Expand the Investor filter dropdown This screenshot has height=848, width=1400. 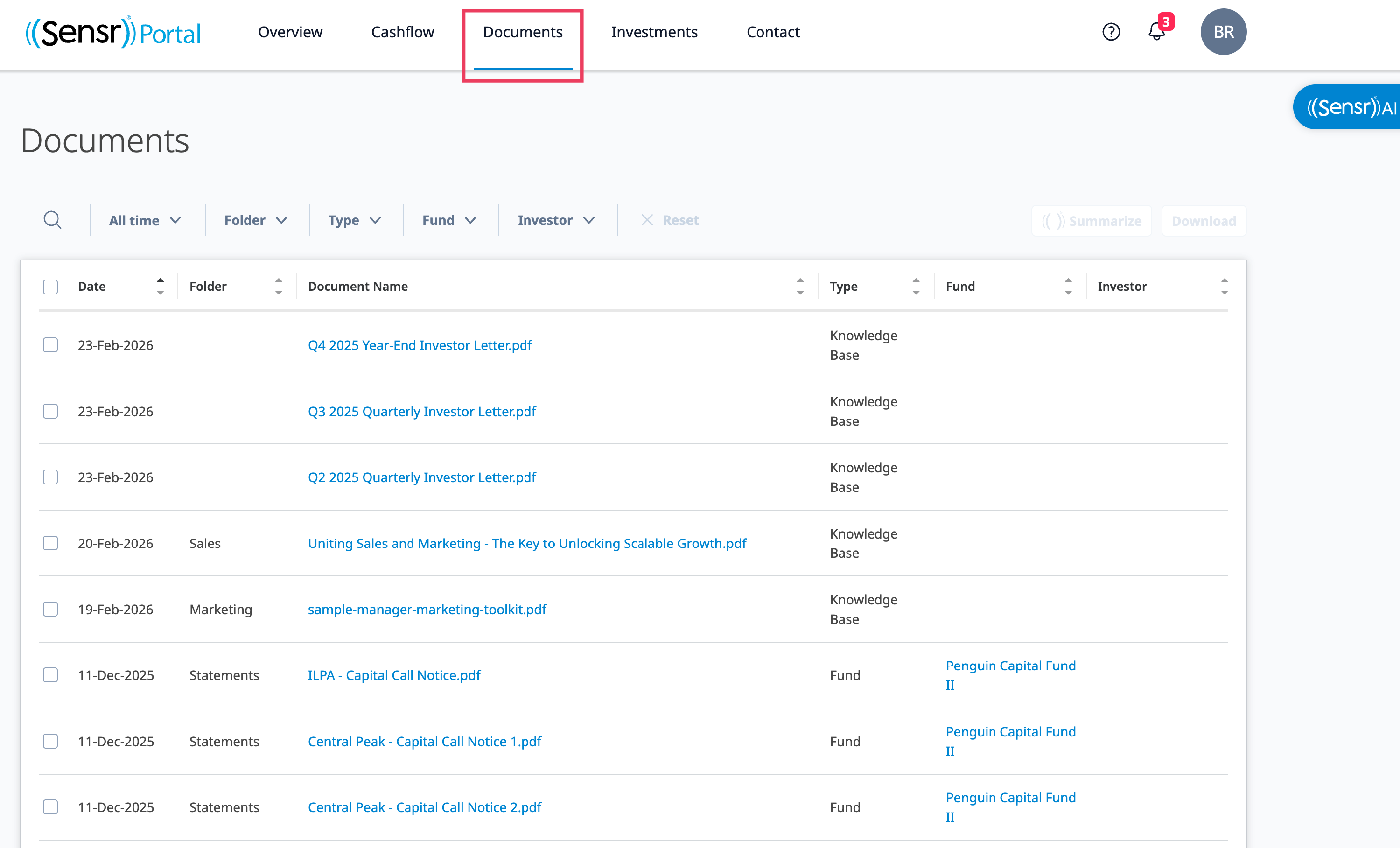556,221
